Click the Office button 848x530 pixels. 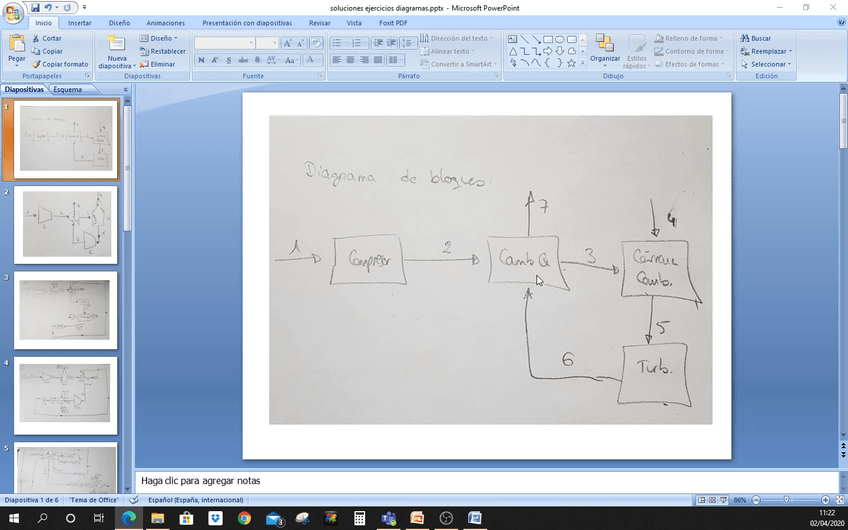point(13,10)
